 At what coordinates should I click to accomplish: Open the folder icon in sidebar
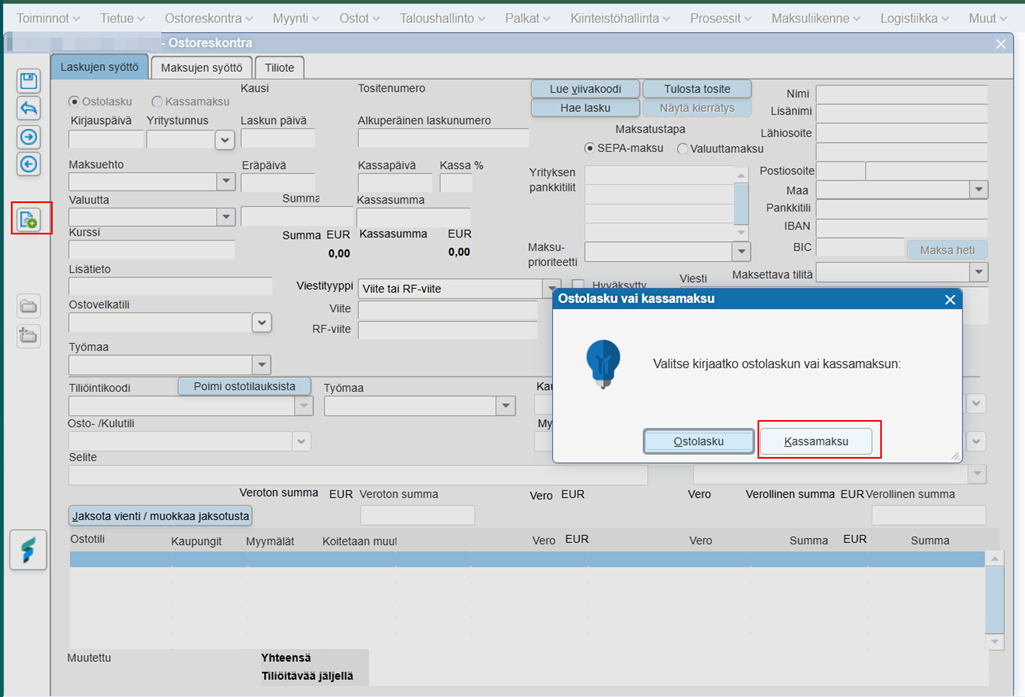[x=28, y=306]
